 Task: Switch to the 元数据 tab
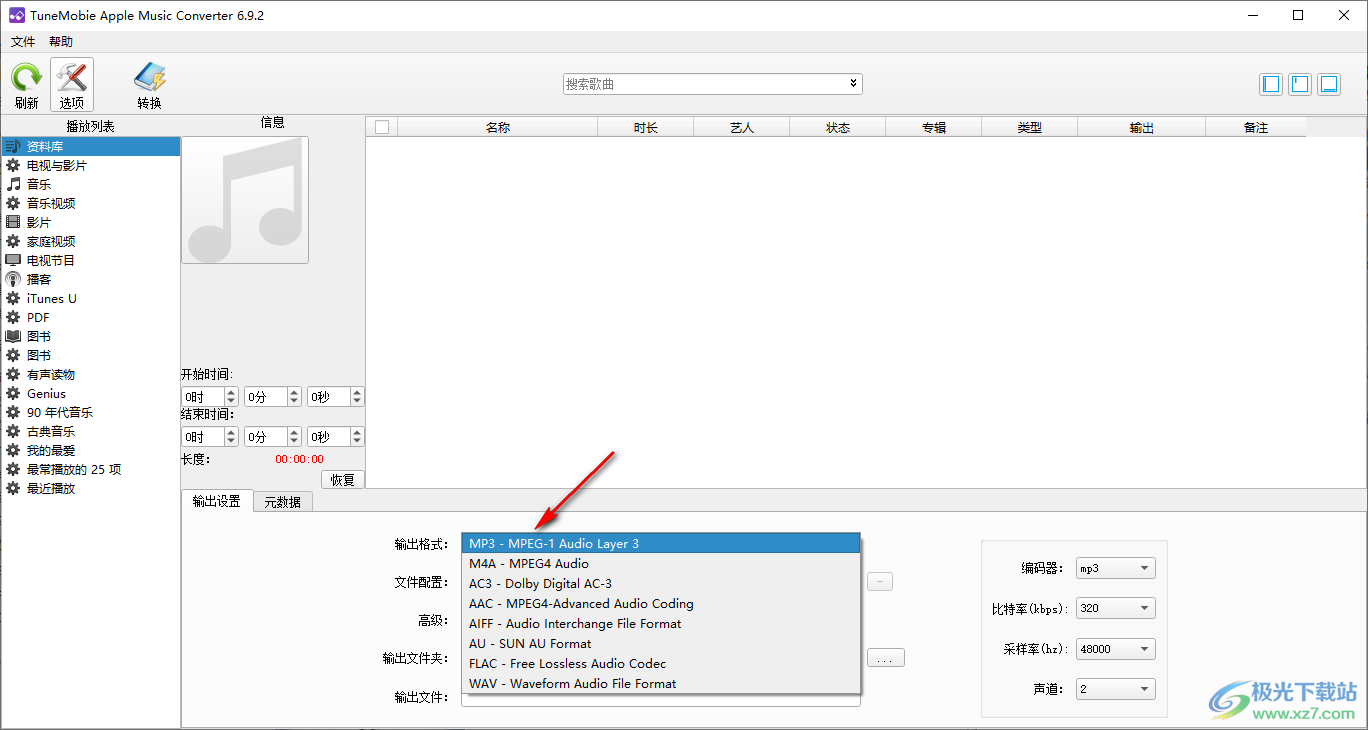point(282,502)
